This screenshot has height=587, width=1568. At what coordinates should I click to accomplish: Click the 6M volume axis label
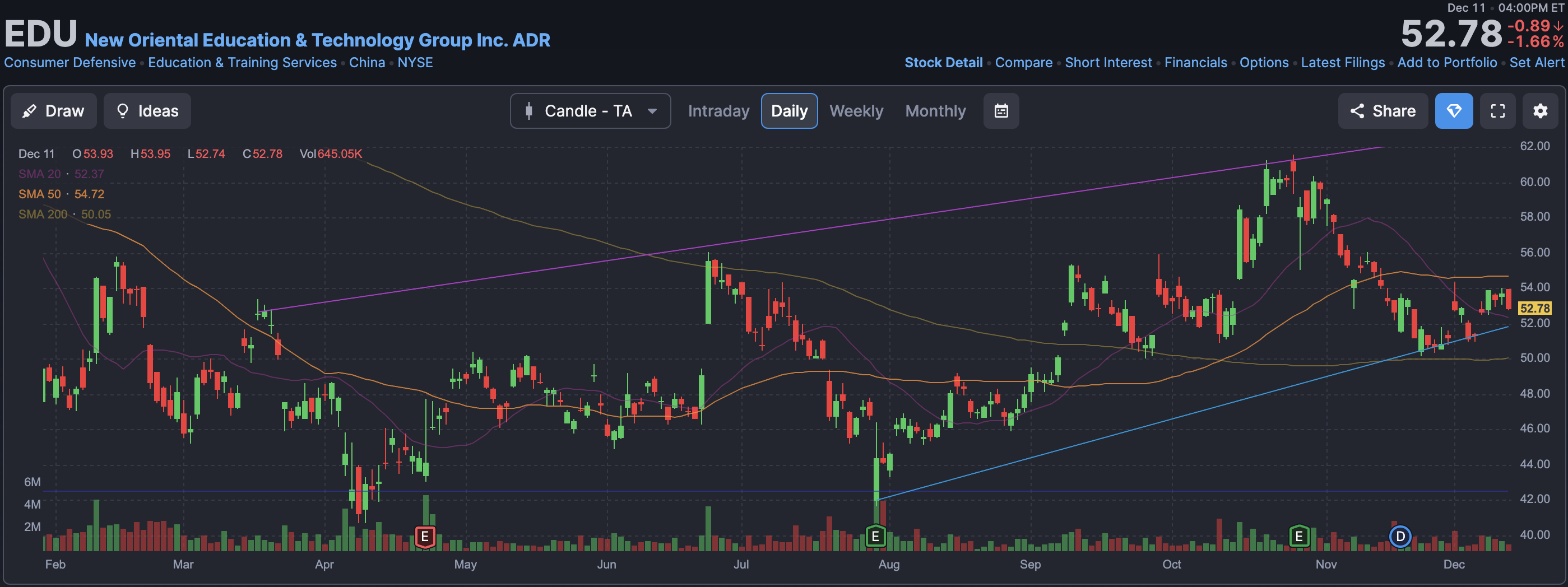[33, 482]
